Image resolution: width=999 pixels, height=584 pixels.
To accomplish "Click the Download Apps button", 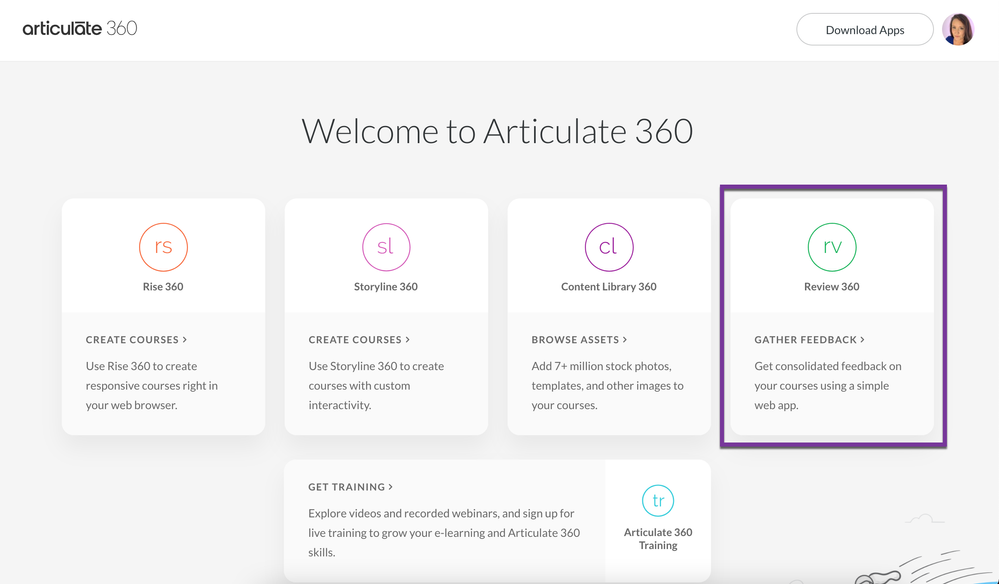I will (x=865, y=30).
